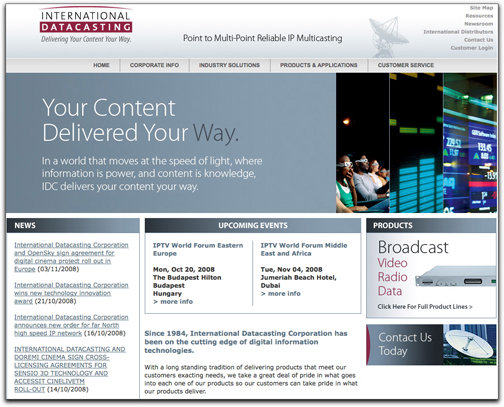The width and height of the screenshot is (504, 407).
Task: Open DOREMI CINEMA cross-licensing news article
Action: click(x=70, y=369)
